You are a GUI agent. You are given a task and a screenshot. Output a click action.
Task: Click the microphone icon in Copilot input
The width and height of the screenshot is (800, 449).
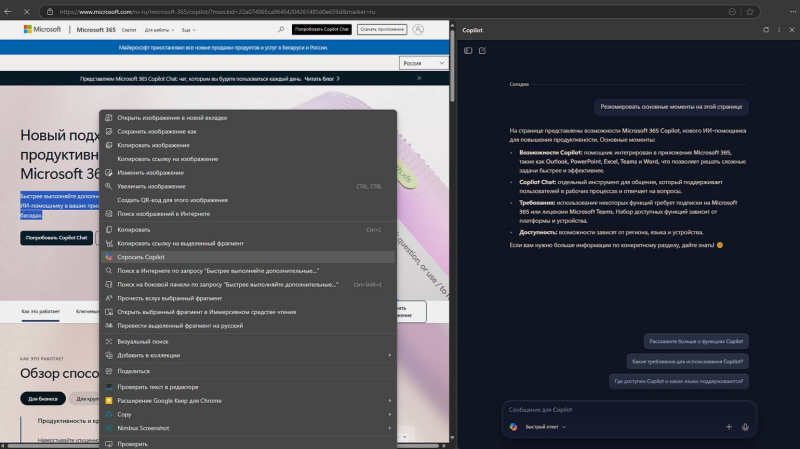click(x=745, y=427)
